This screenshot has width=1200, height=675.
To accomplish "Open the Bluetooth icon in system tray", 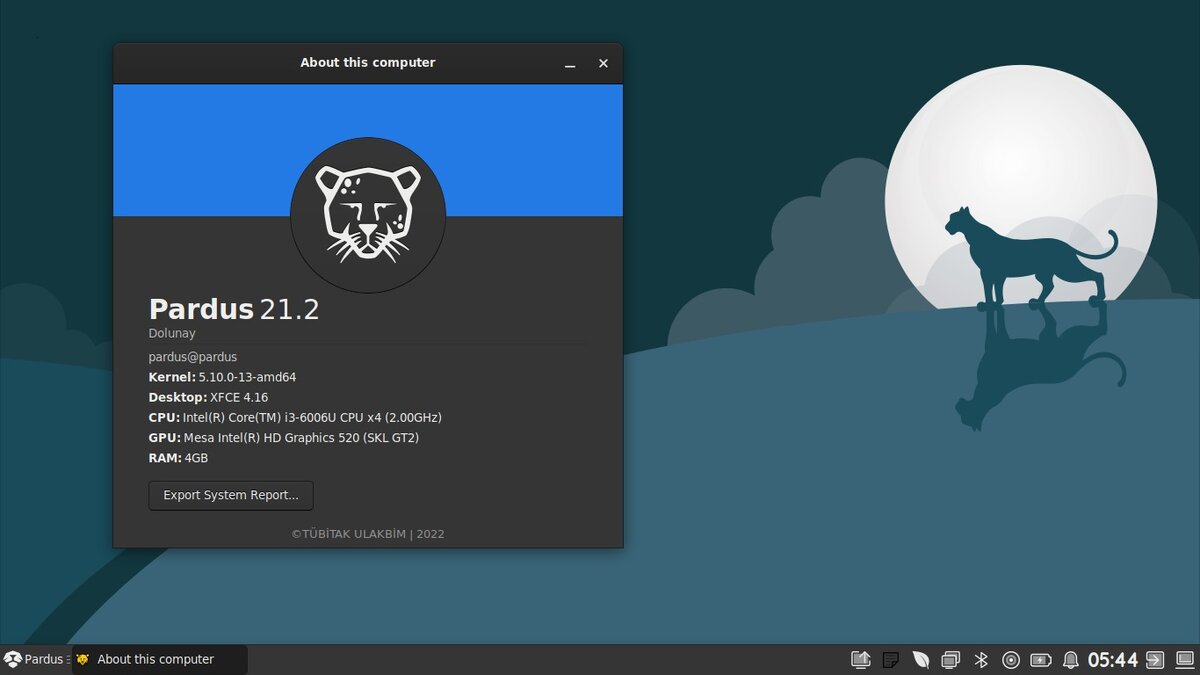I will 981,659.
